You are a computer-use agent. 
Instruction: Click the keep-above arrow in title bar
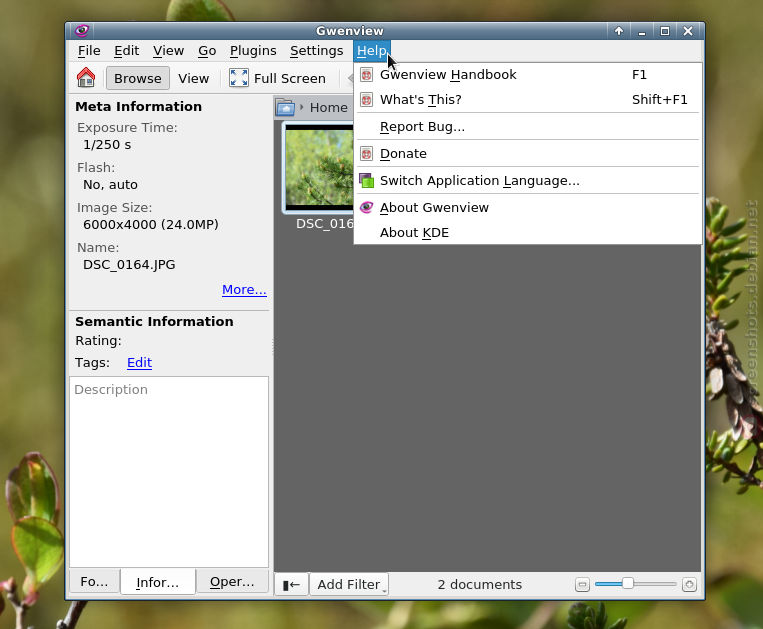618,31
